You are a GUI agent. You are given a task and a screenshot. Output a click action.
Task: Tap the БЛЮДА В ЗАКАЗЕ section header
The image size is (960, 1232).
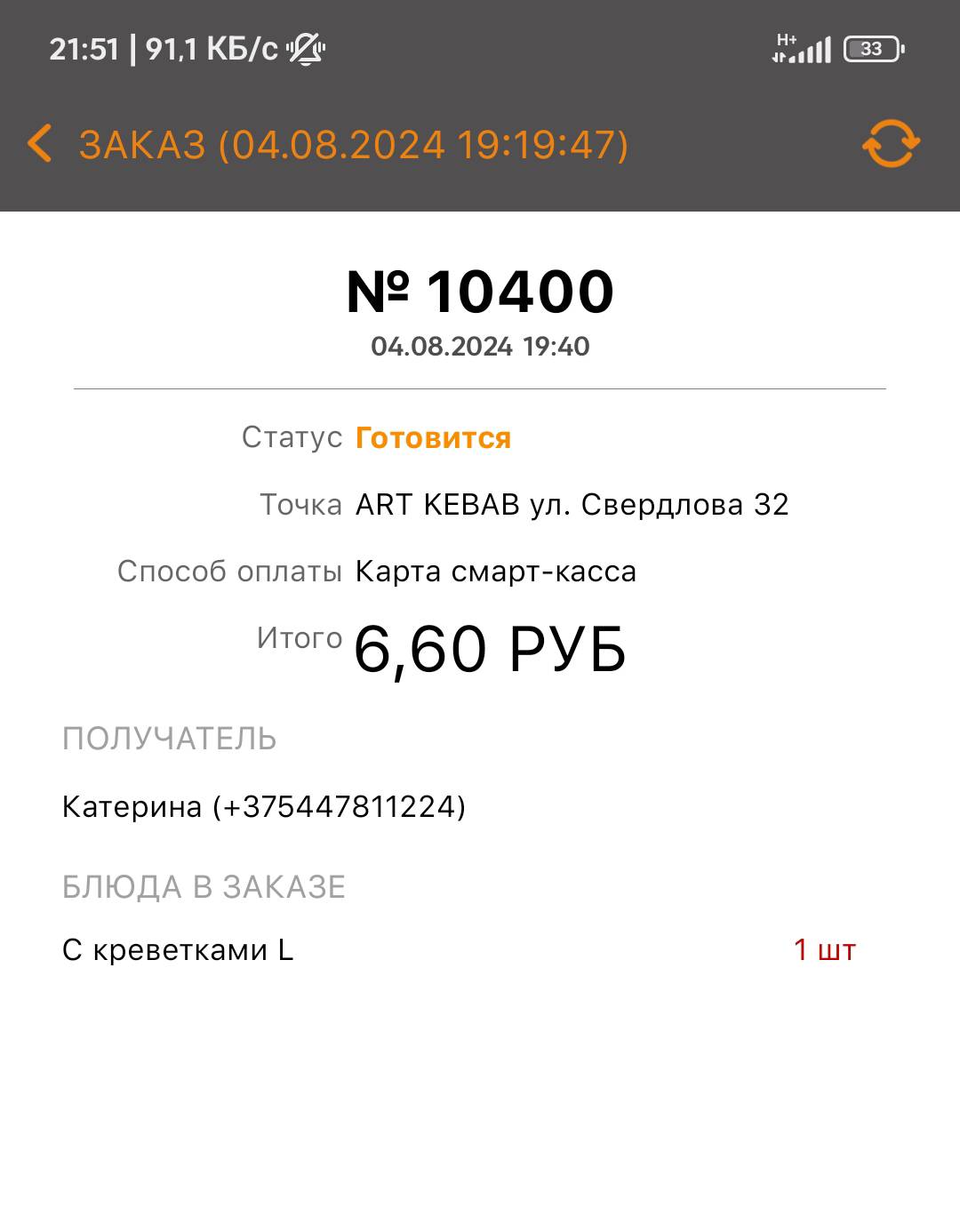(x=204, y=887)
